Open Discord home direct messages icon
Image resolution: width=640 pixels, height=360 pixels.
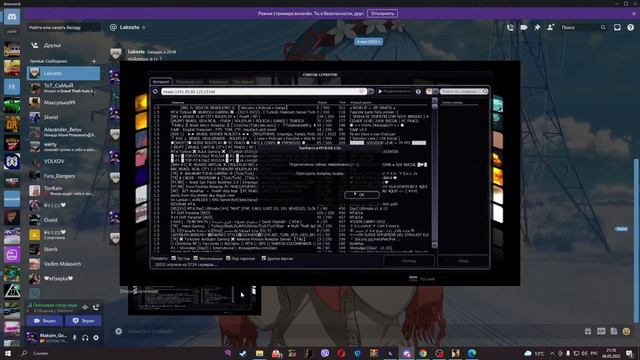[x=12, y=17]
